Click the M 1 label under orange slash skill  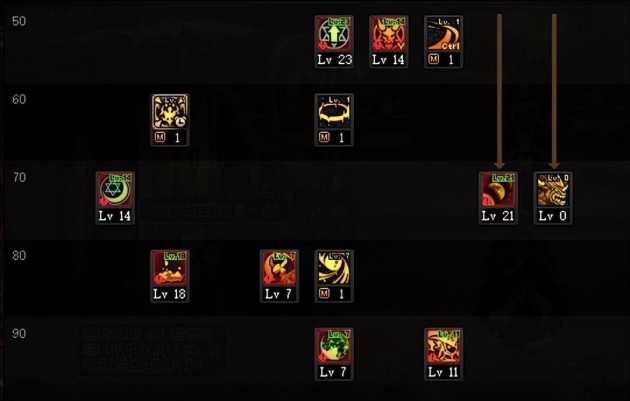[444, 59]
